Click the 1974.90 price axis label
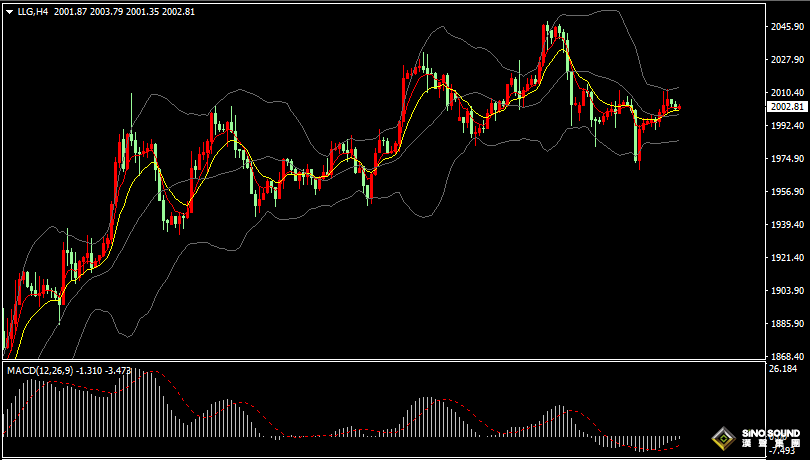Viewport: 810px width, 460px height. tap(787, 159)
